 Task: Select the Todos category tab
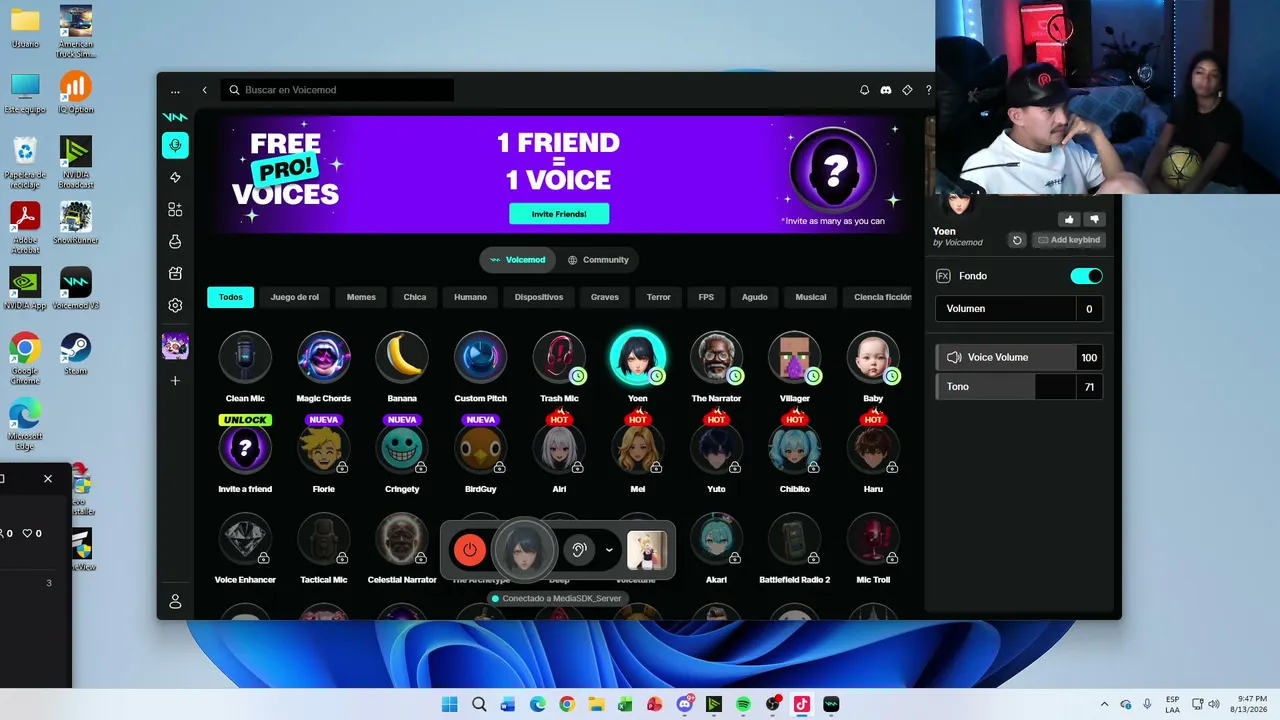231,297
